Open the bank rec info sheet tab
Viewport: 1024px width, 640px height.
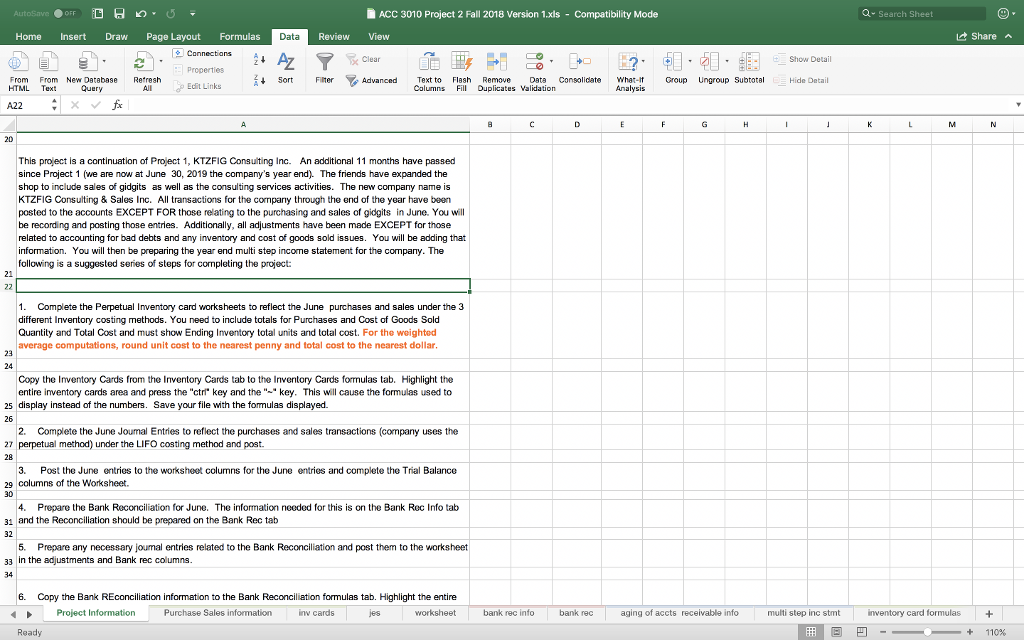(509, 613)
